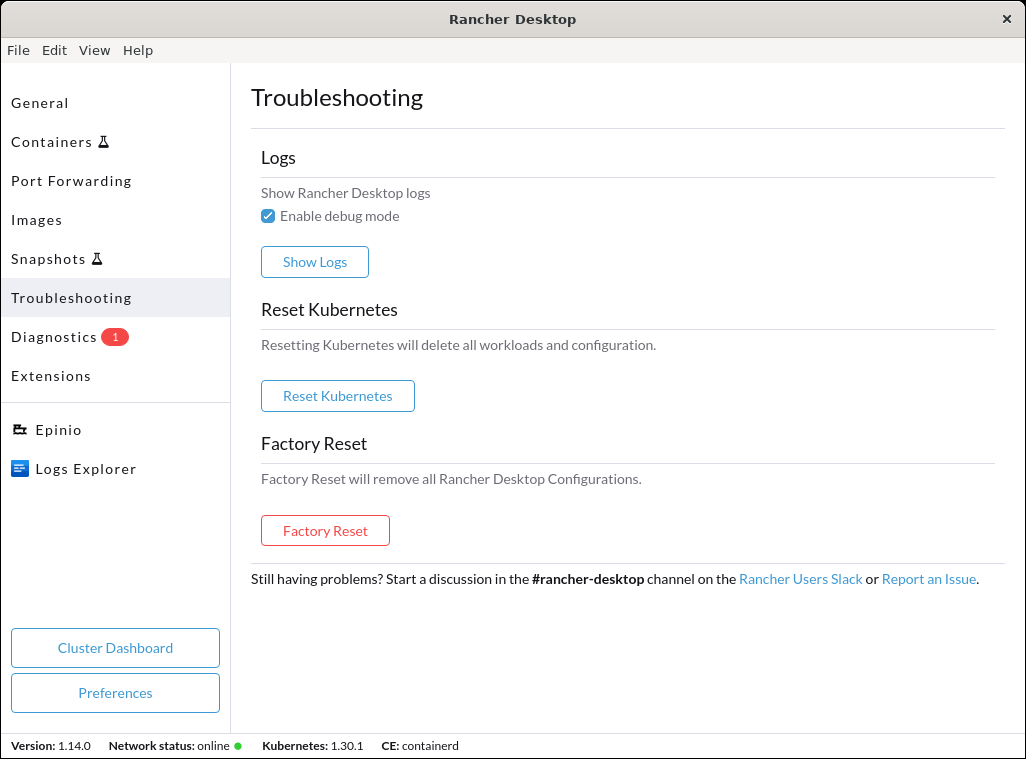This screenshot has width=1026, height=759.
Task: Select Troubleshooting in the sidebar
Action: click(115, 298)
